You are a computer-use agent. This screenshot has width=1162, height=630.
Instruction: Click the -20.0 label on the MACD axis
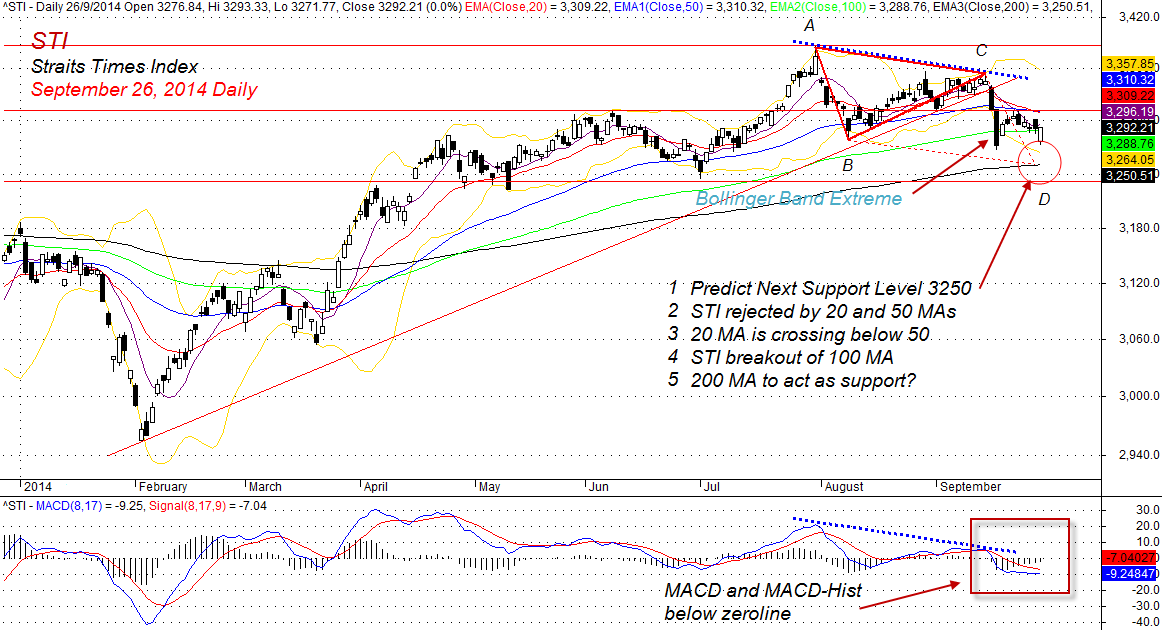pyautogui.click(x=1146, y=590)
